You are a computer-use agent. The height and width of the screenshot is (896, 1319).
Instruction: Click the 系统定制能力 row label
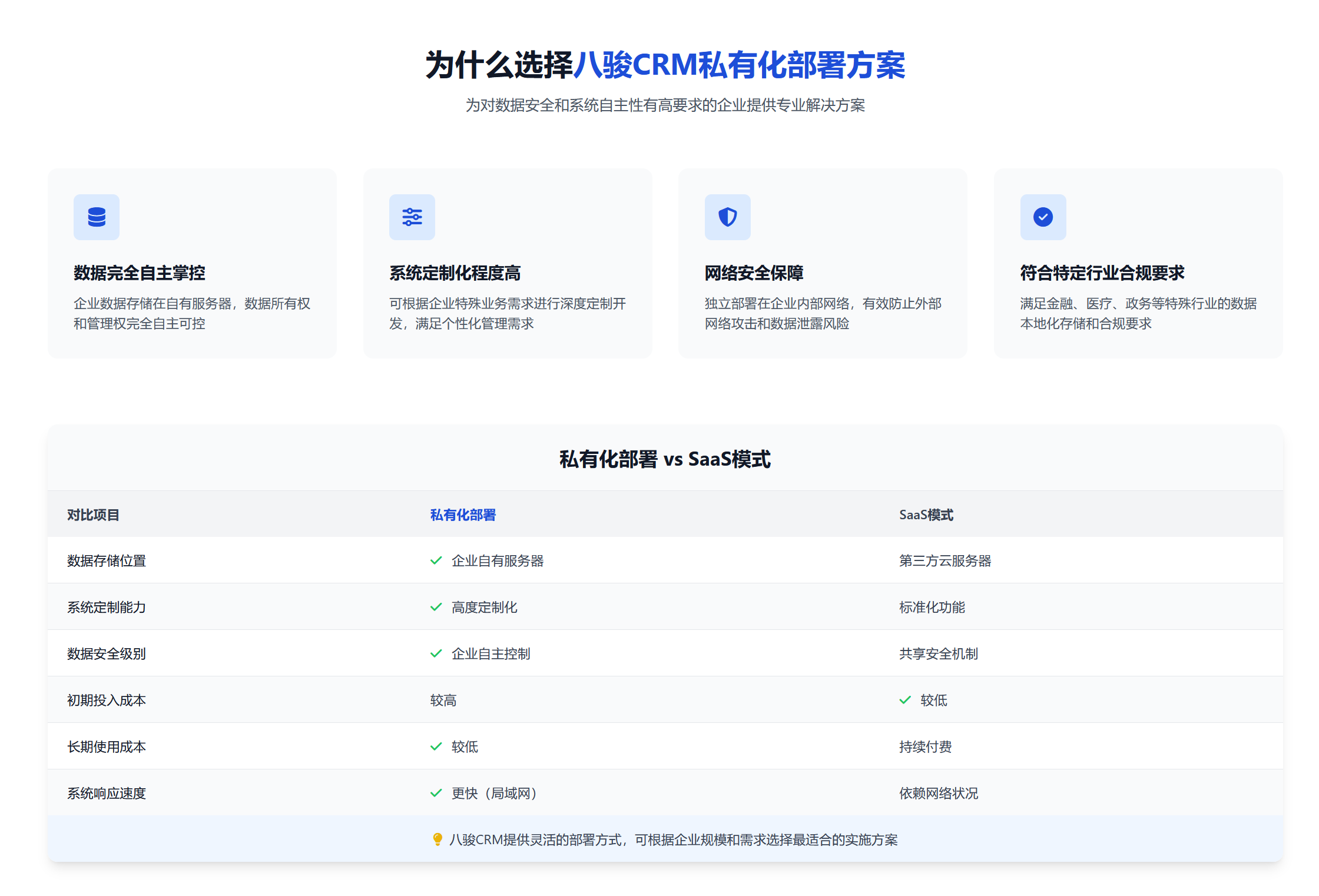click(x=107, y=607)
